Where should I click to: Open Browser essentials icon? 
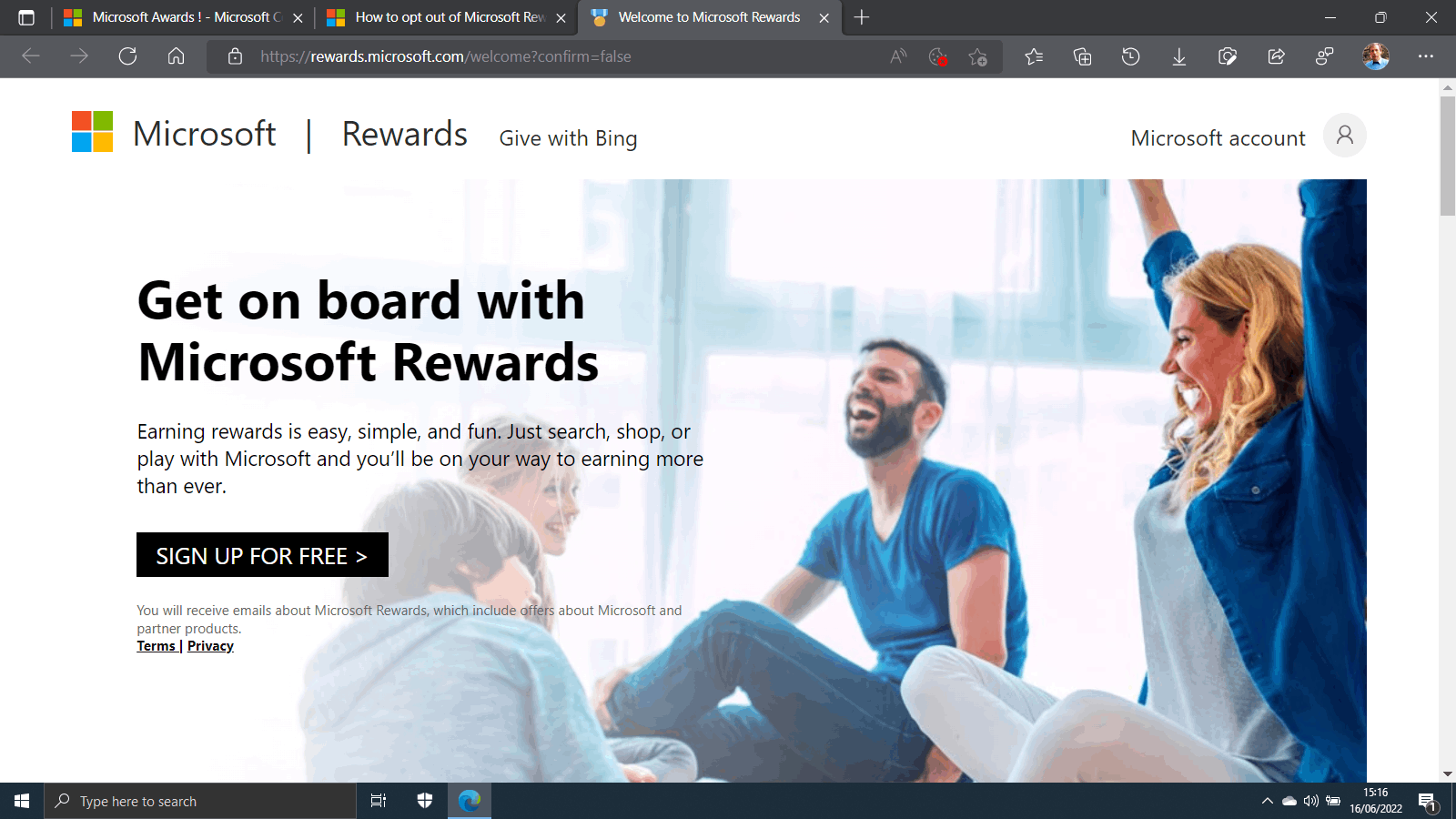coord(1228,56)
